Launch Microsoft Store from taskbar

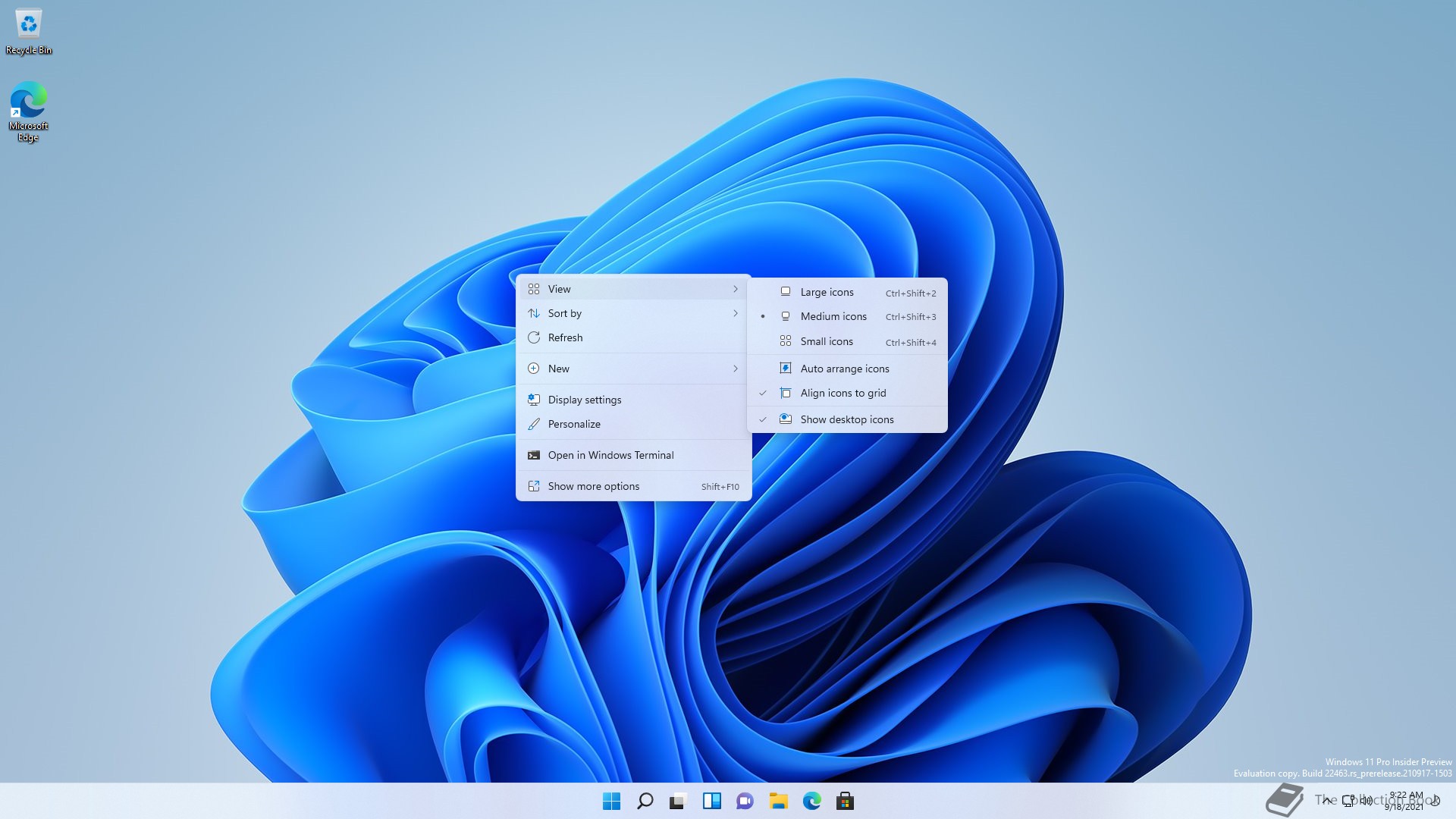coord(845,801)
